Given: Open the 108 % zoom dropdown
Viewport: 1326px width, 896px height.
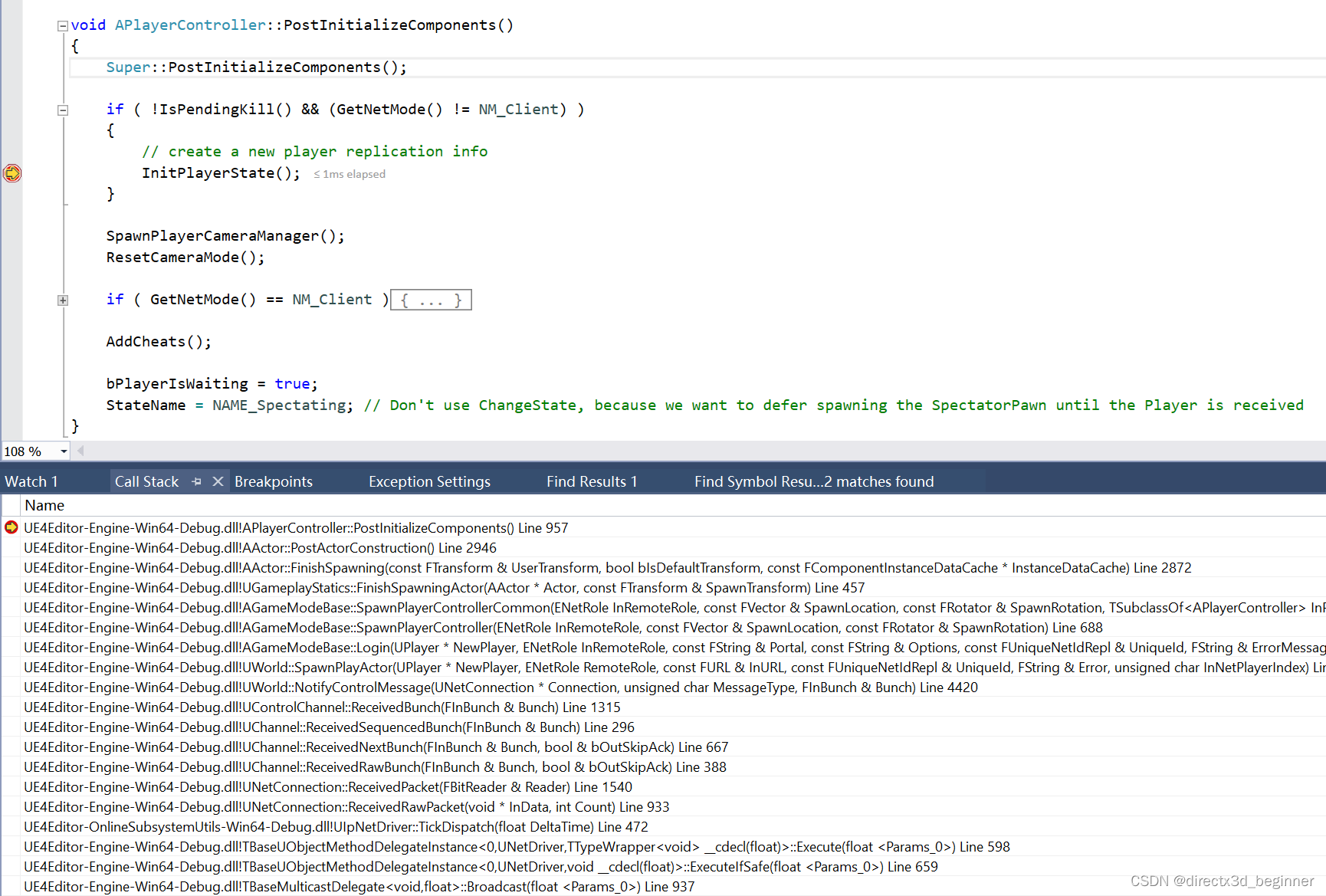Looking at the screenshot, I should coord(64,451).
